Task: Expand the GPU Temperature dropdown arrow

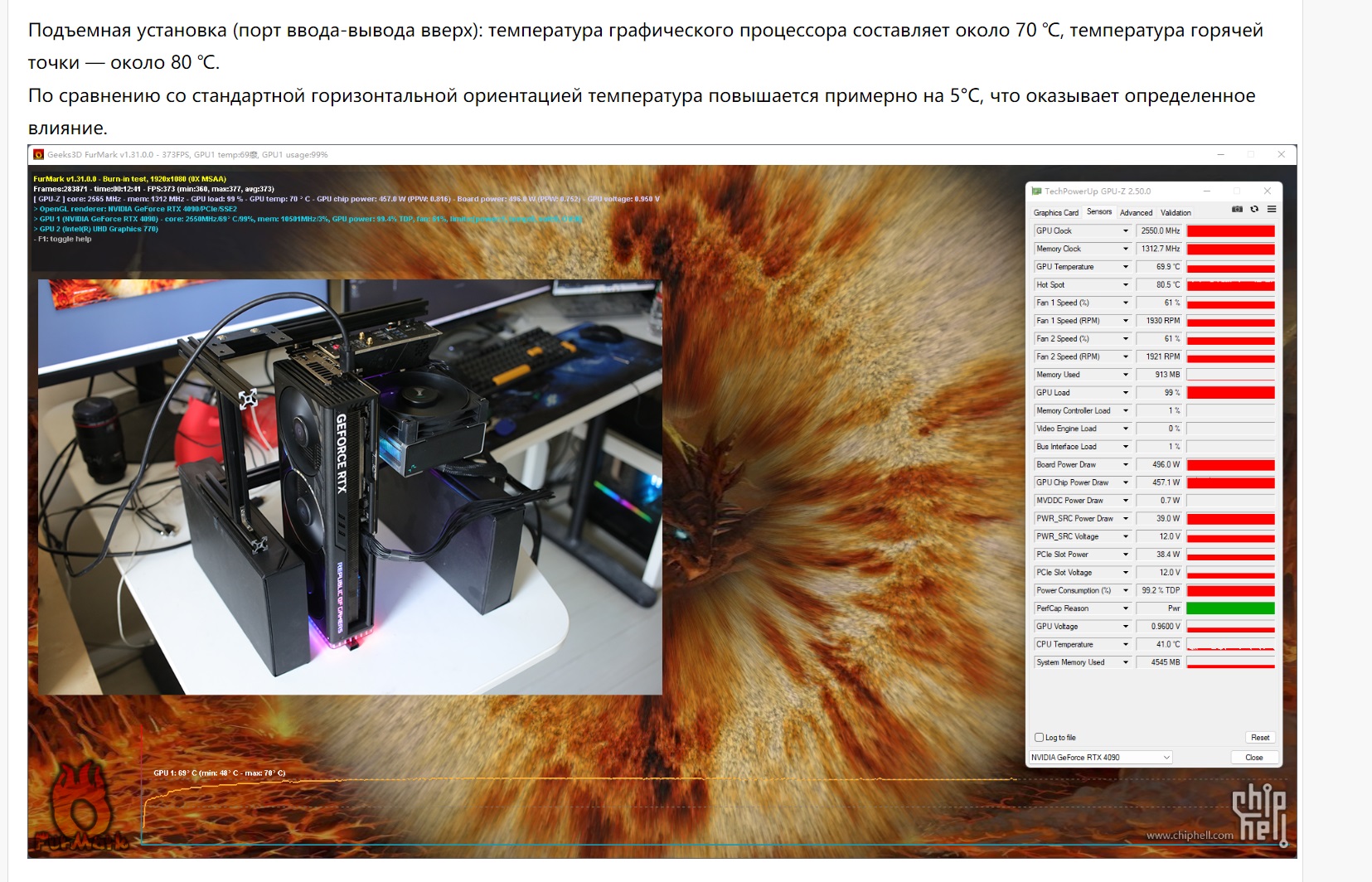Action: coord(1126,267)
